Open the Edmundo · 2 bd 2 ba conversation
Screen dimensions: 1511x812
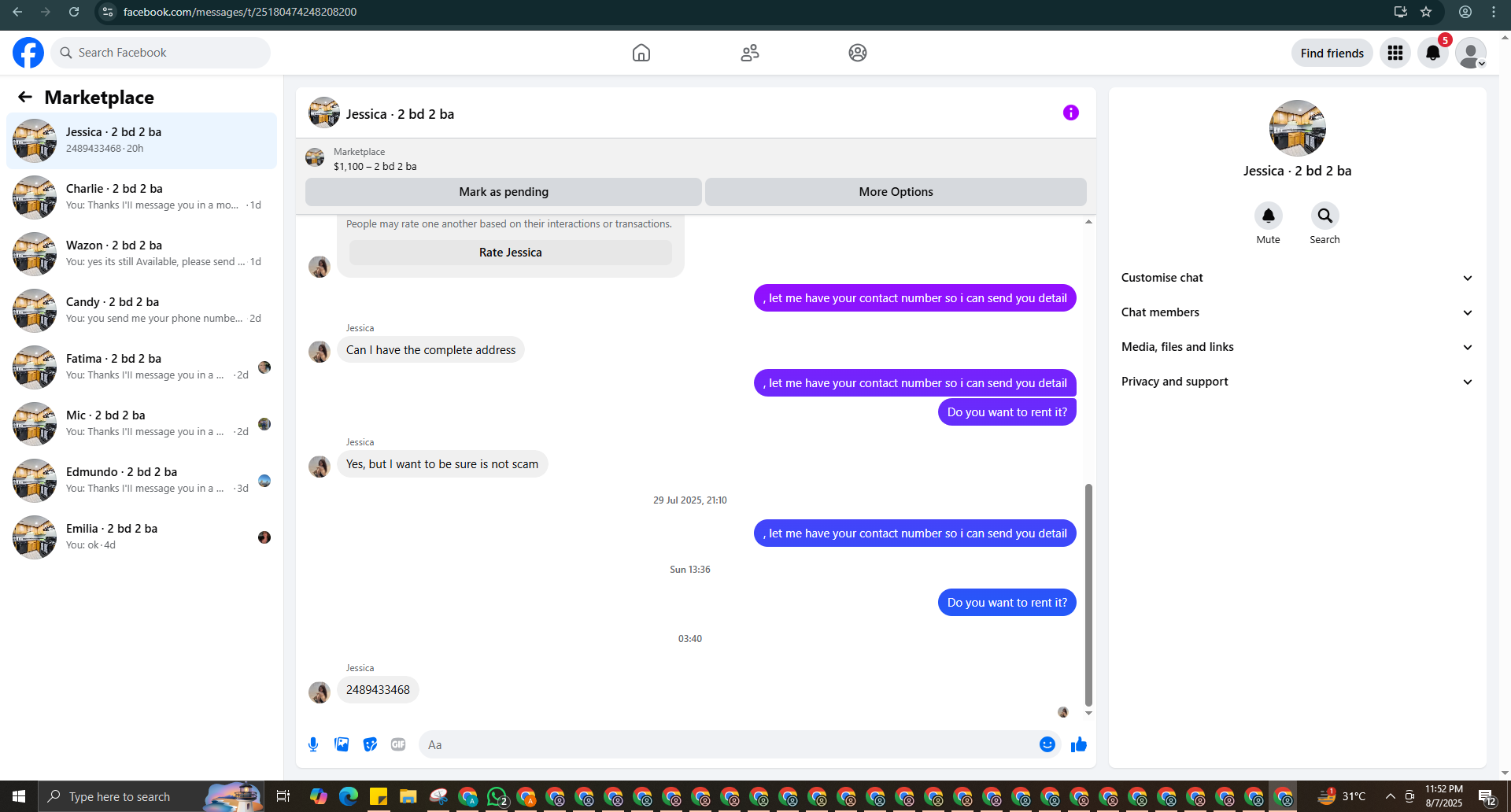(142, 481)
